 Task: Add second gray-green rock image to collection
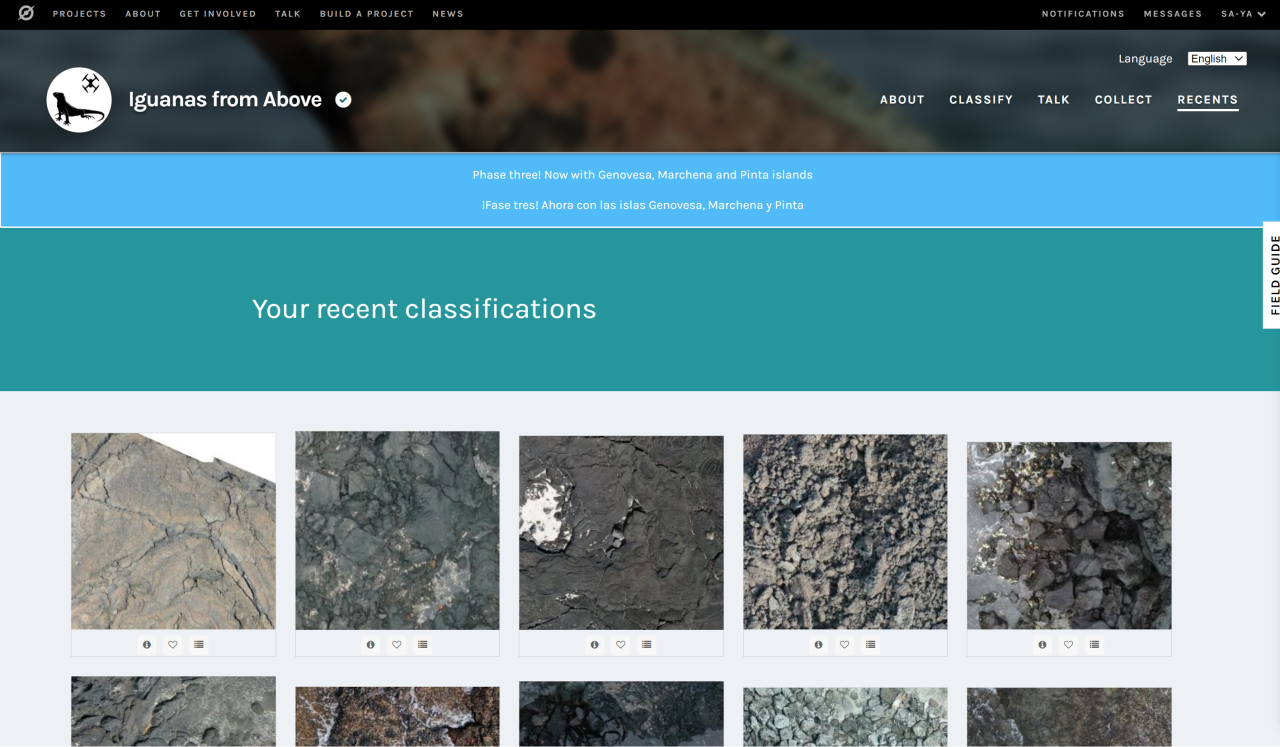click(423, 645)
